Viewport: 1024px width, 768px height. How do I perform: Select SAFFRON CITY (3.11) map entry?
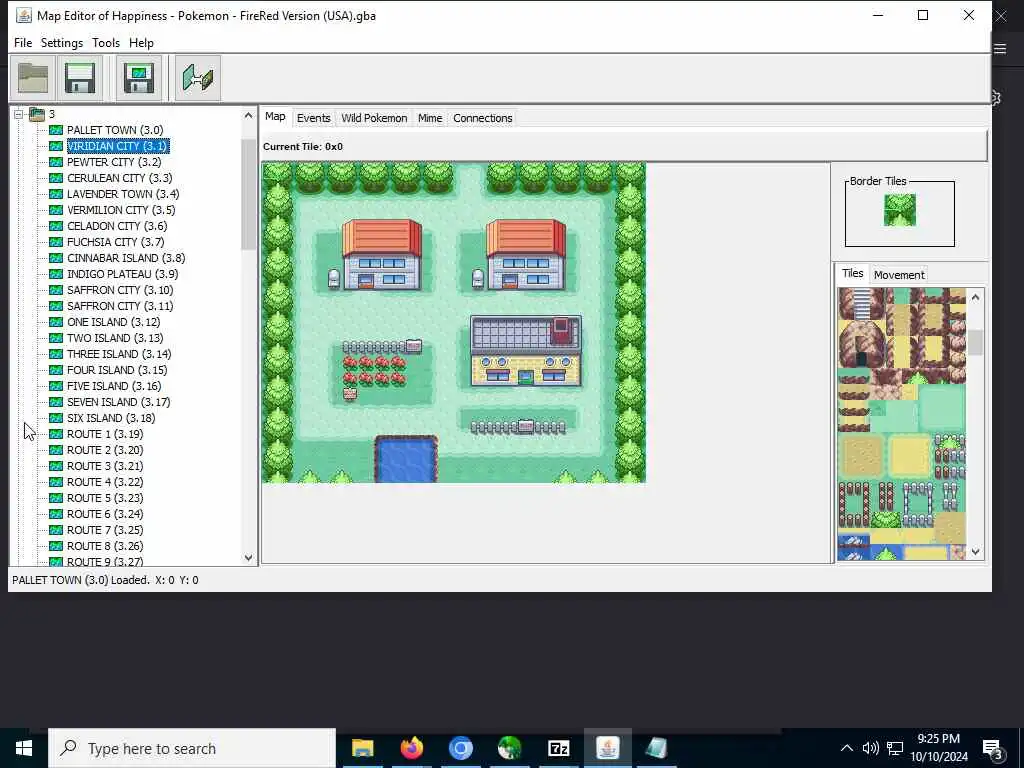[120, 306]
